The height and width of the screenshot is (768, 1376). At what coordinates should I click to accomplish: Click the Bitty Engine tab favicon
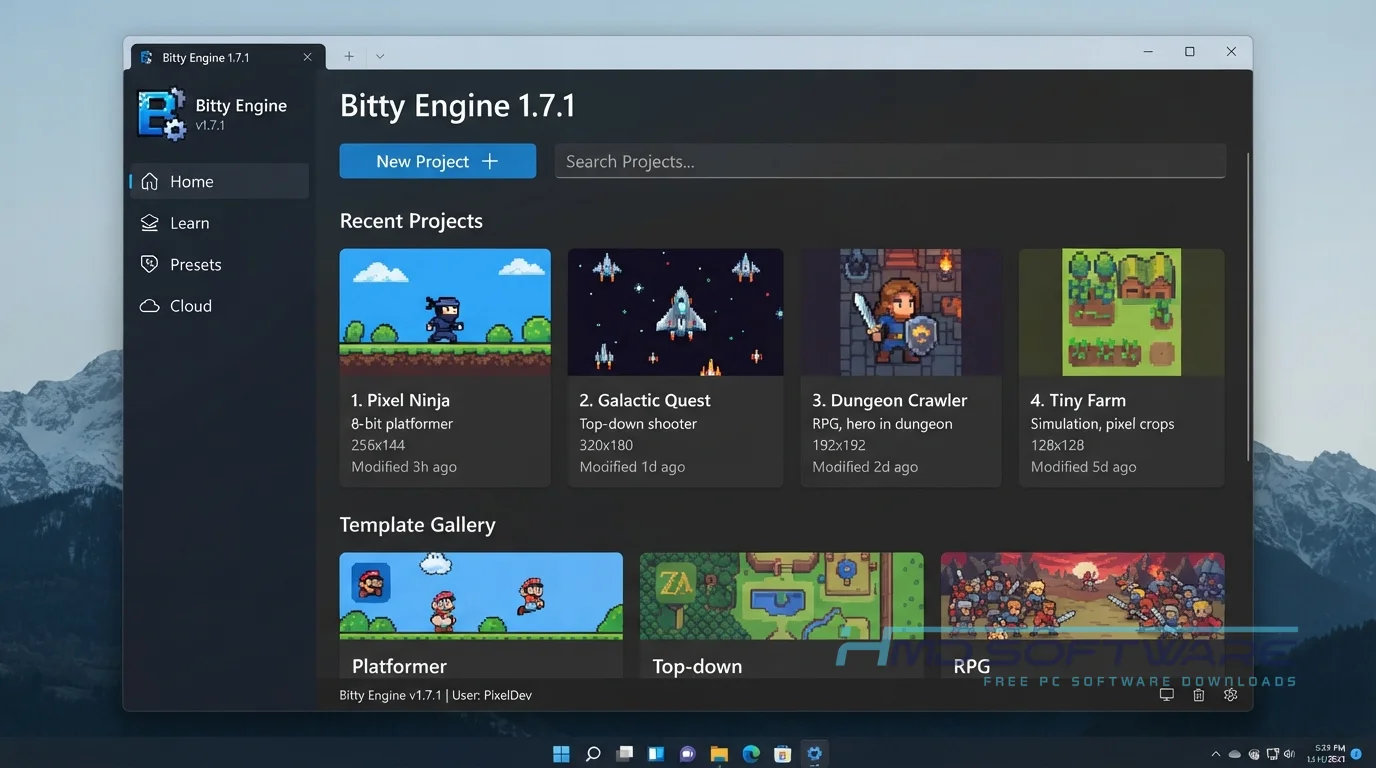(x=147, y=57)
